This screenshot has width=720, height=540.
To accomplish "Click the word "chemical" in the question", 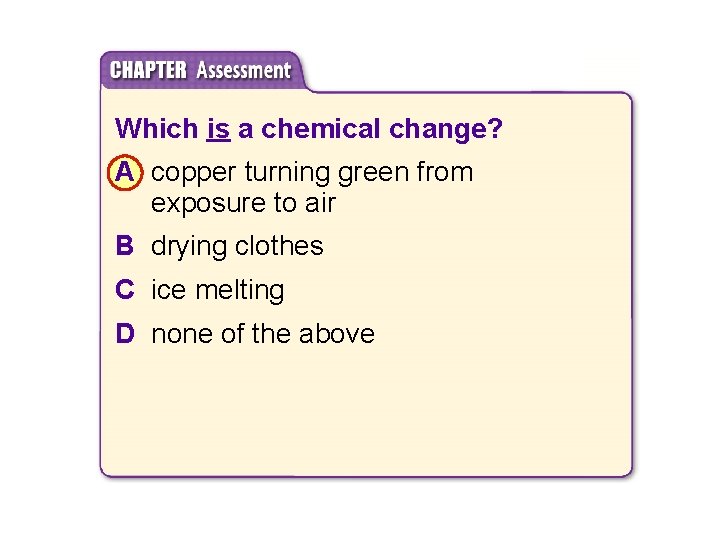I will (311, 129).
